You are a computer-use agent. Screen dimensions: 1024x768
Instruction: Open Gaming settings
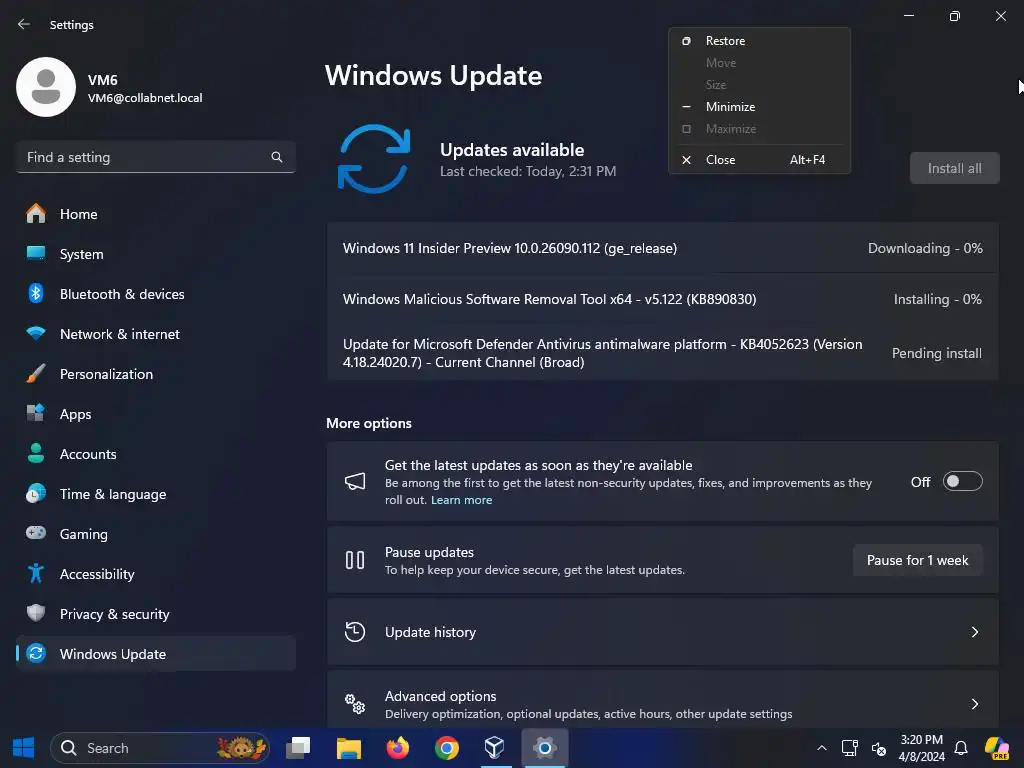155,534
